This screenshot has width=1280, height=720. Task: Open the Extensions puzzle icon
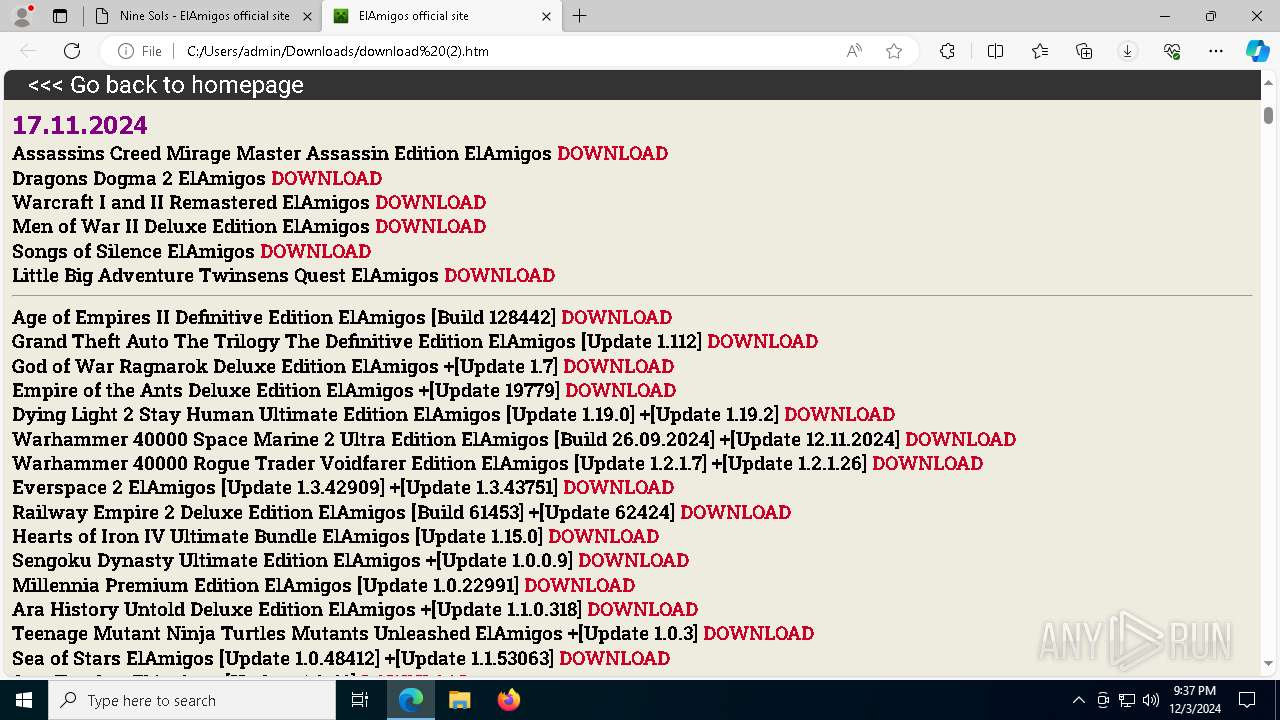[947, 51]
